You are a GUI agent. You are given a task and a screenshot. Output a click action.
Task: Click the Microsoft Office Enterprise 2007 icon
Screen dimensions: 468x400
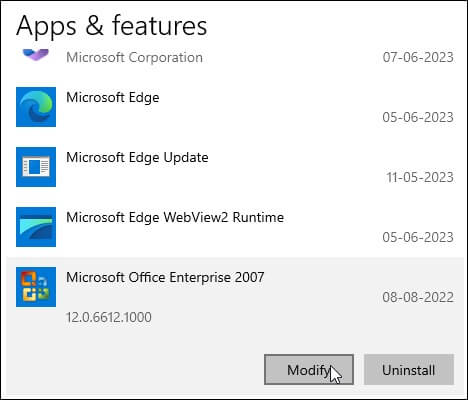pyautogui.click(x=36, y=287)
